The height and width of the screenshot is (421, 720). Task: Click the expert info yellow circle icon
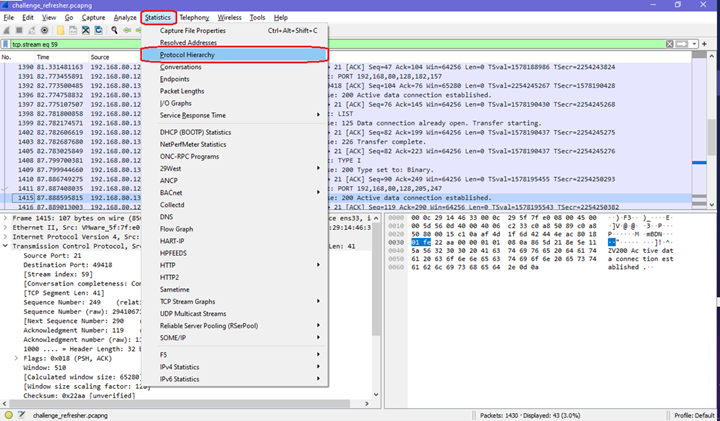(x=9, y=415)
